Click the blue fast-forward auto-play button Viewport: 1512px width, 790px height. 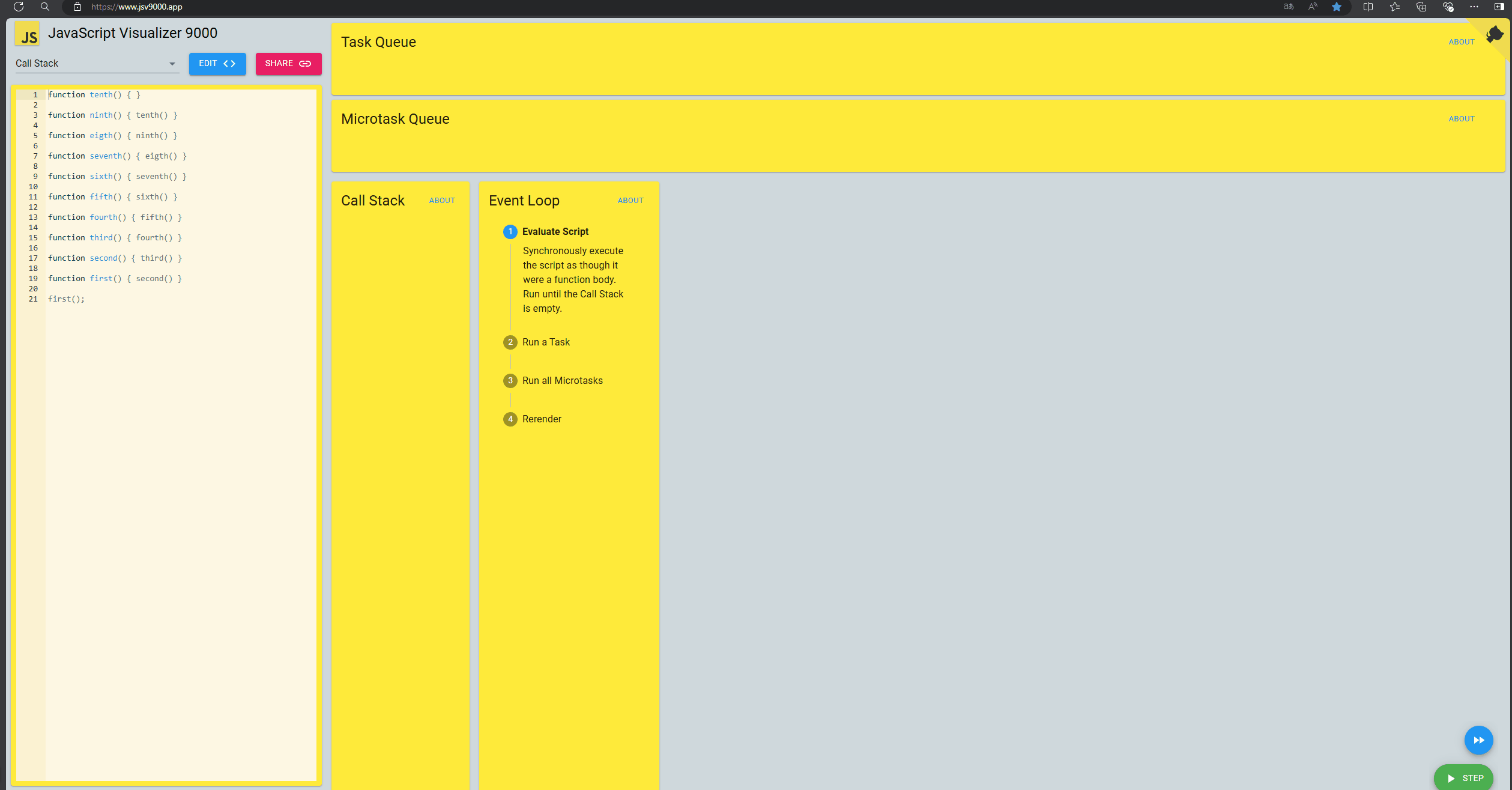click(1478, 740)
